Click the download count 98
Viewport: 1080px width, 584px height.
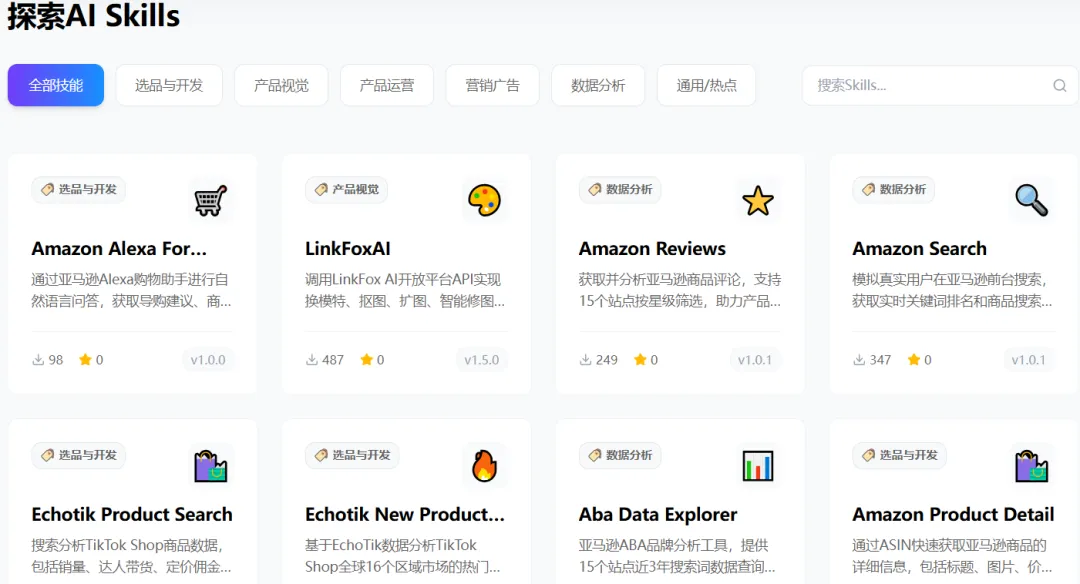(56, 359)
